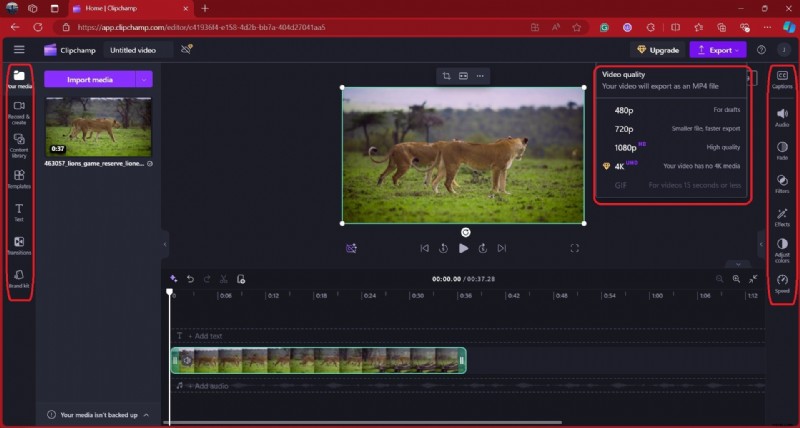
Task: Open the Text tab in sidebar
Action: pos(19,212)
